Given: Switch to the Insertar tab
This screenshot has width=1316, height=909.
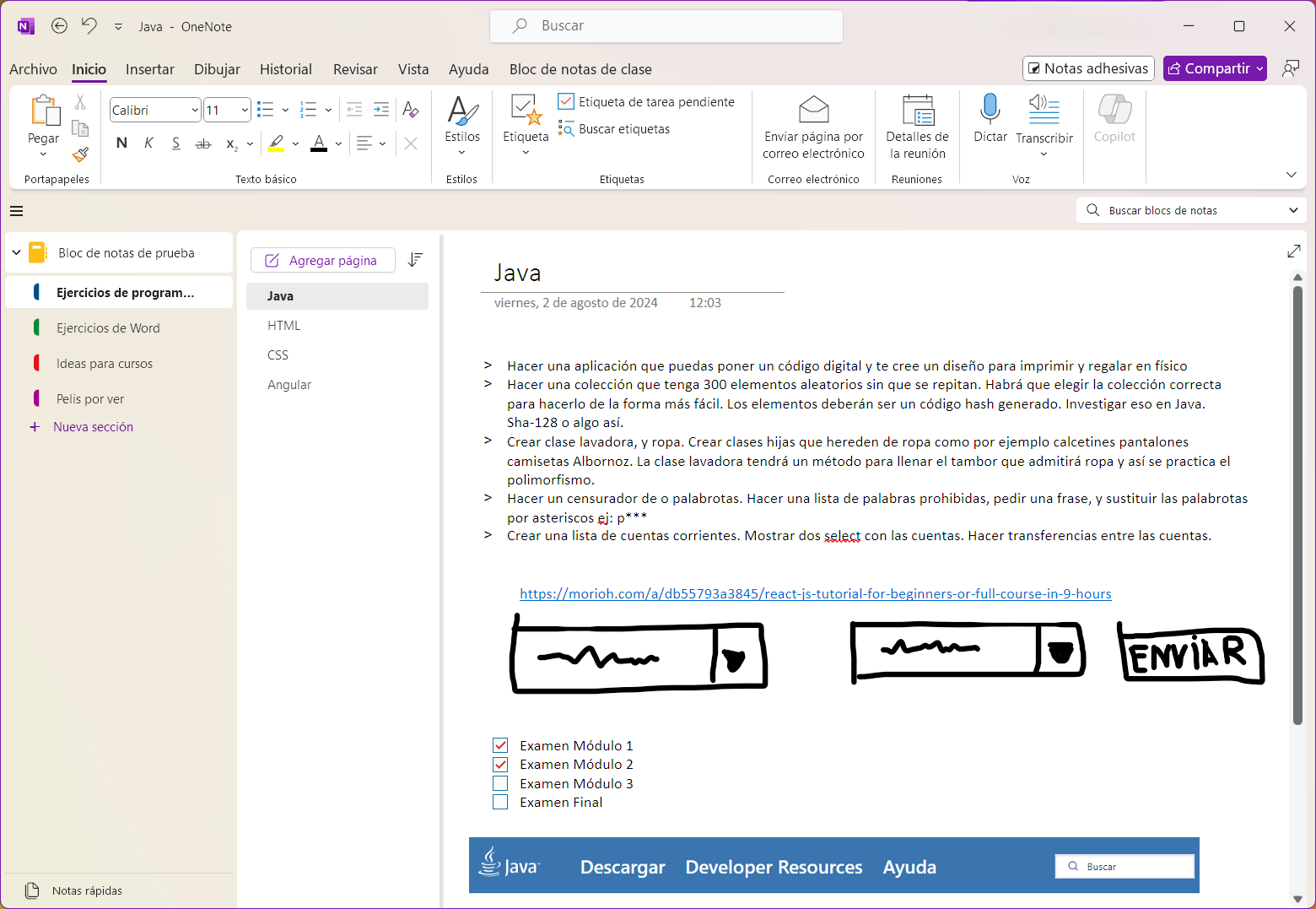Looking at the screenshot, I should click(x=150, y=69).
